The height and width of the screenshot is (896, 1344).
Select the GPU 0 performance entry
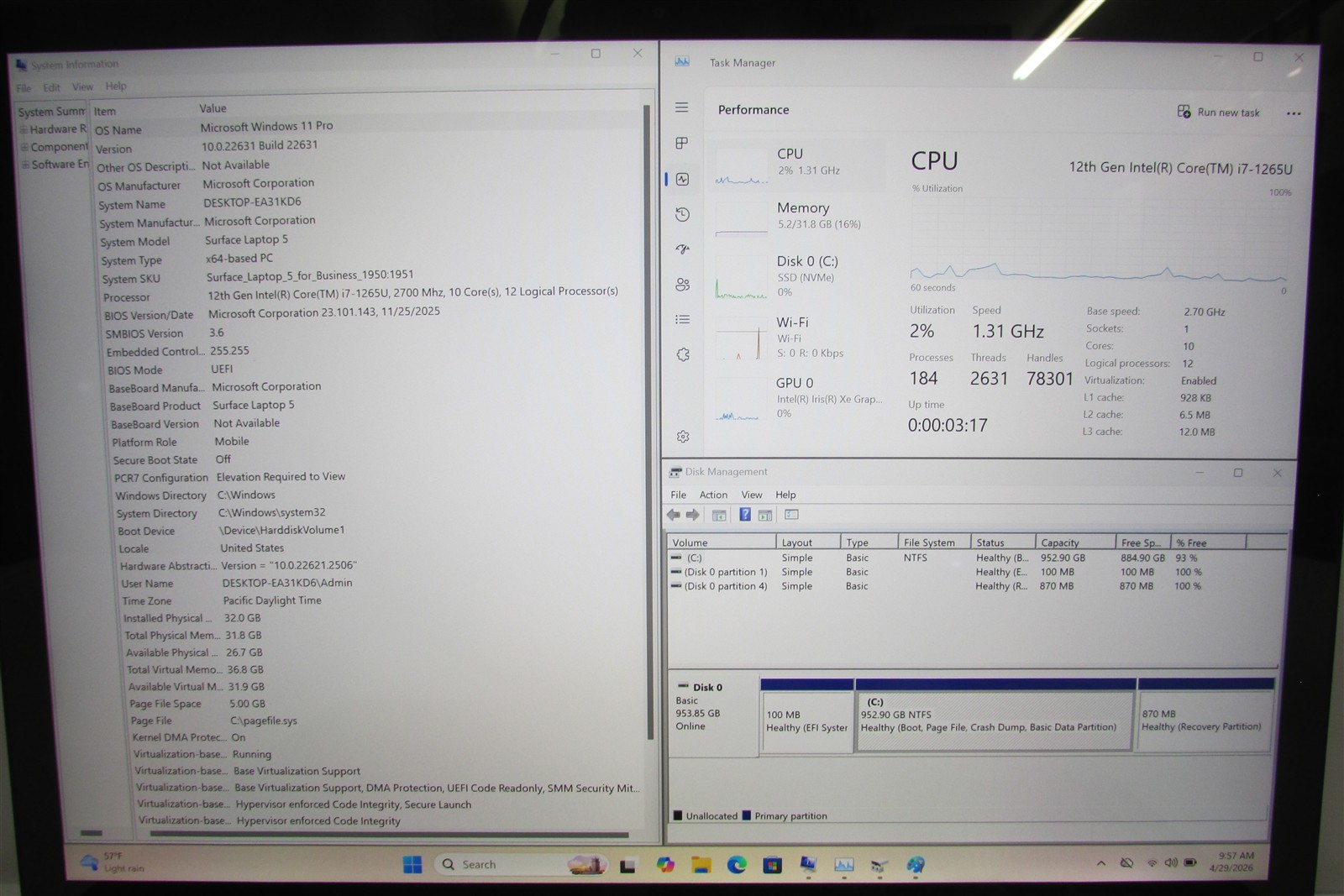point(796,397)
